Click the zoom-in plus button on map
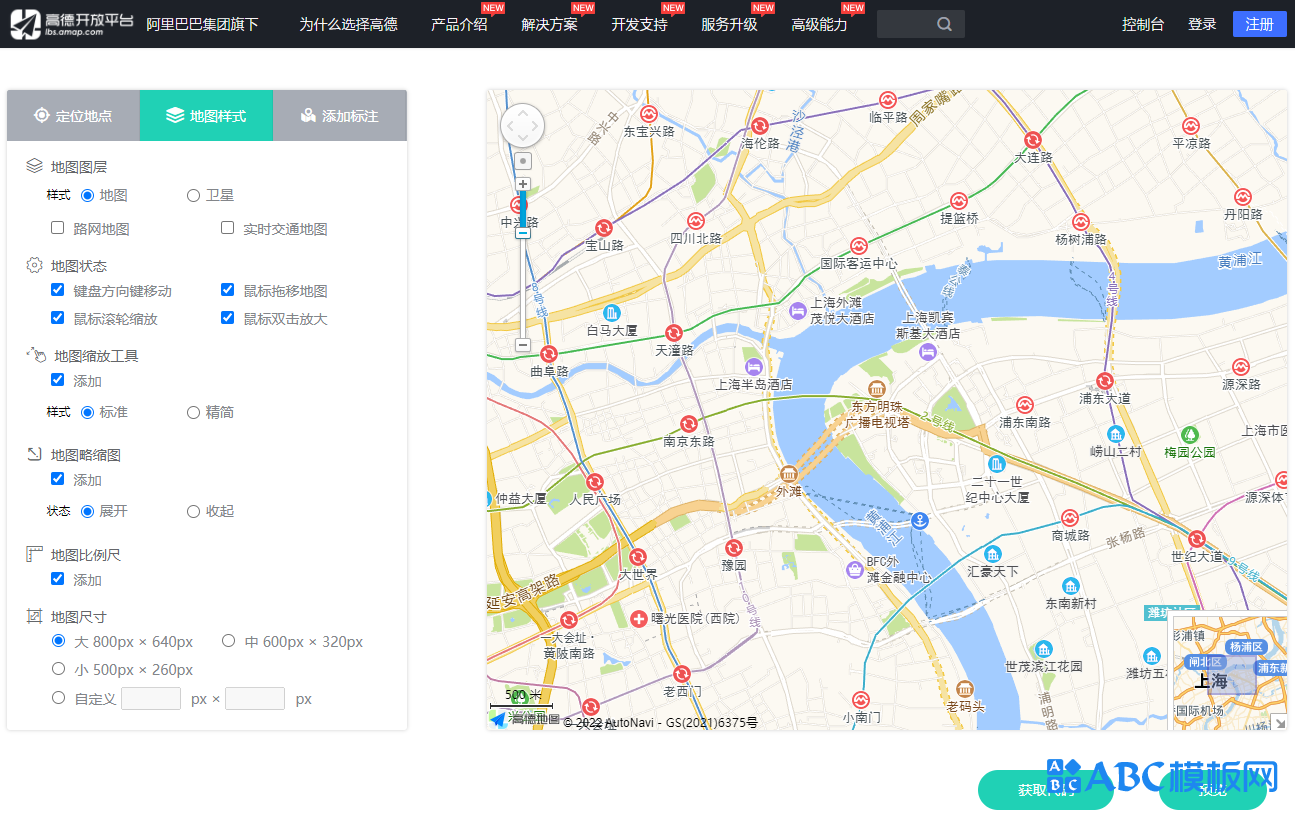Screen dimensions: 1295x819 [522, 184]
